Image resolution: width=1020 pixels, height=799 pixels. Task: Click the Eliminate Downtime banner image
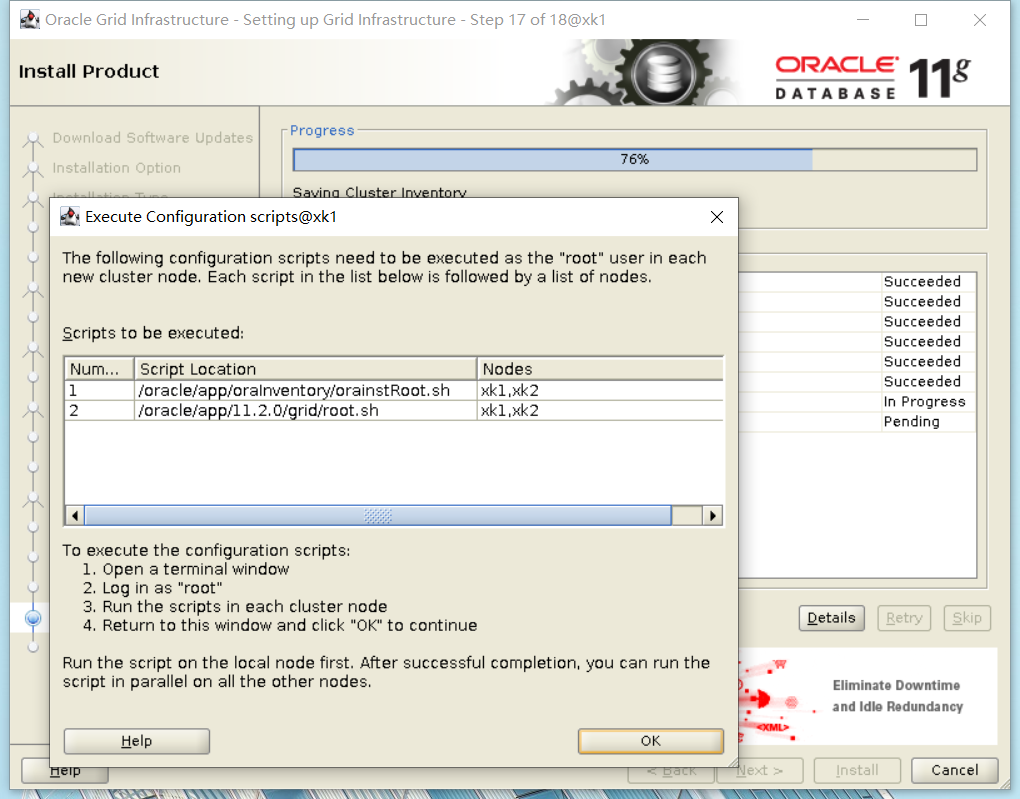coord(868,696)
